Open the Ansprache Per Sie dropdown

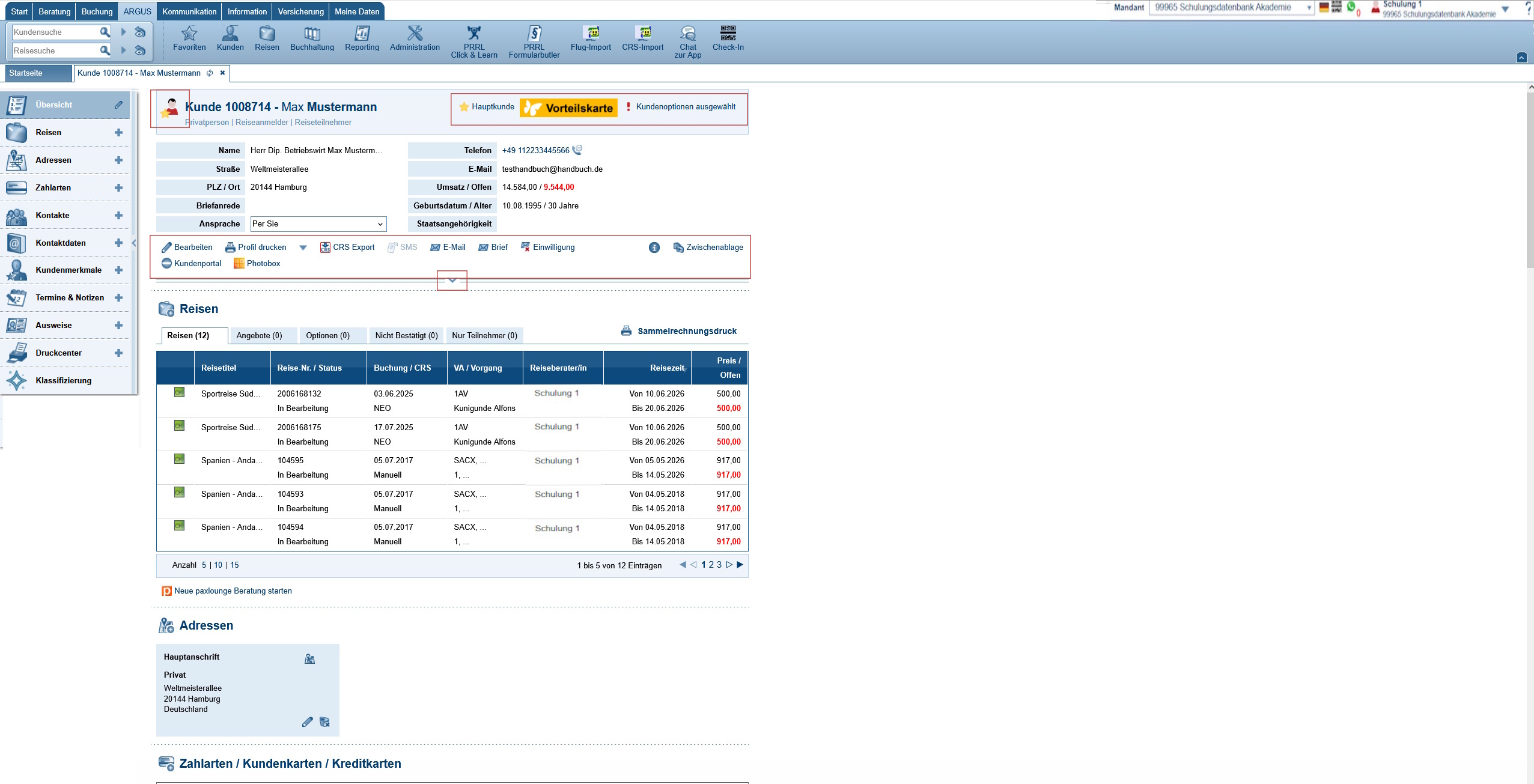click(318, 224)
